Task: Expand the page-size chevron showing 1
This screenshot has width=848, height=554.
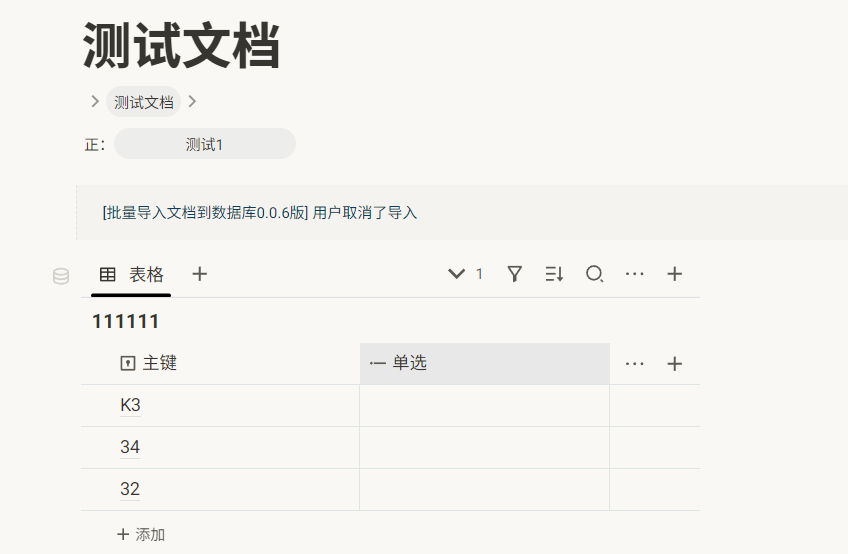Action: coord(456,274)
